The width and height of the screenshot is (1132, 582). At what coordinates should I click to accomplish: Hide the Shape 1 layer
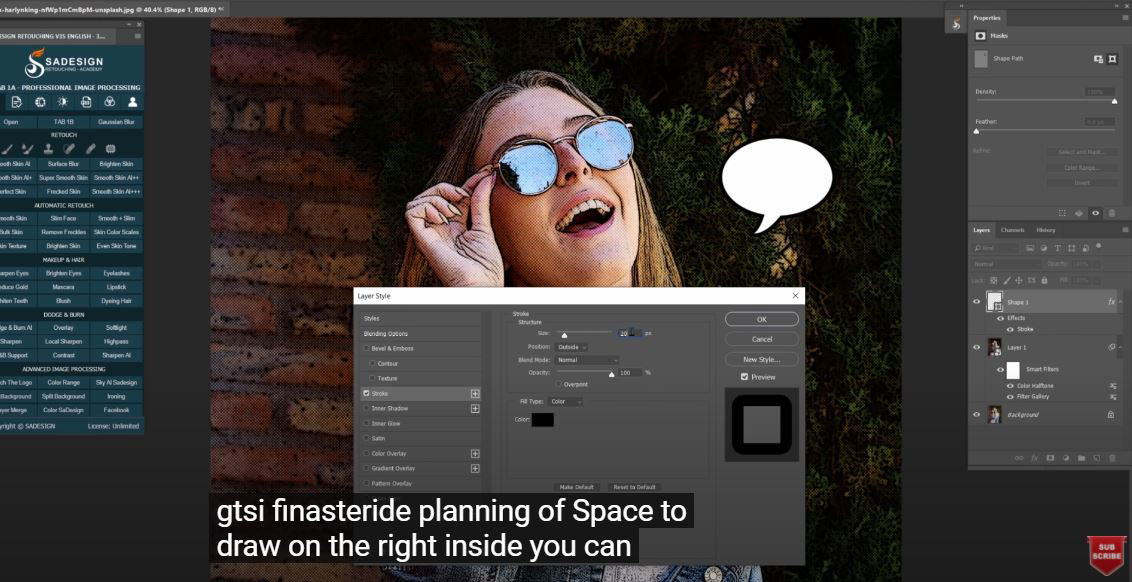[x=977, y=302]
